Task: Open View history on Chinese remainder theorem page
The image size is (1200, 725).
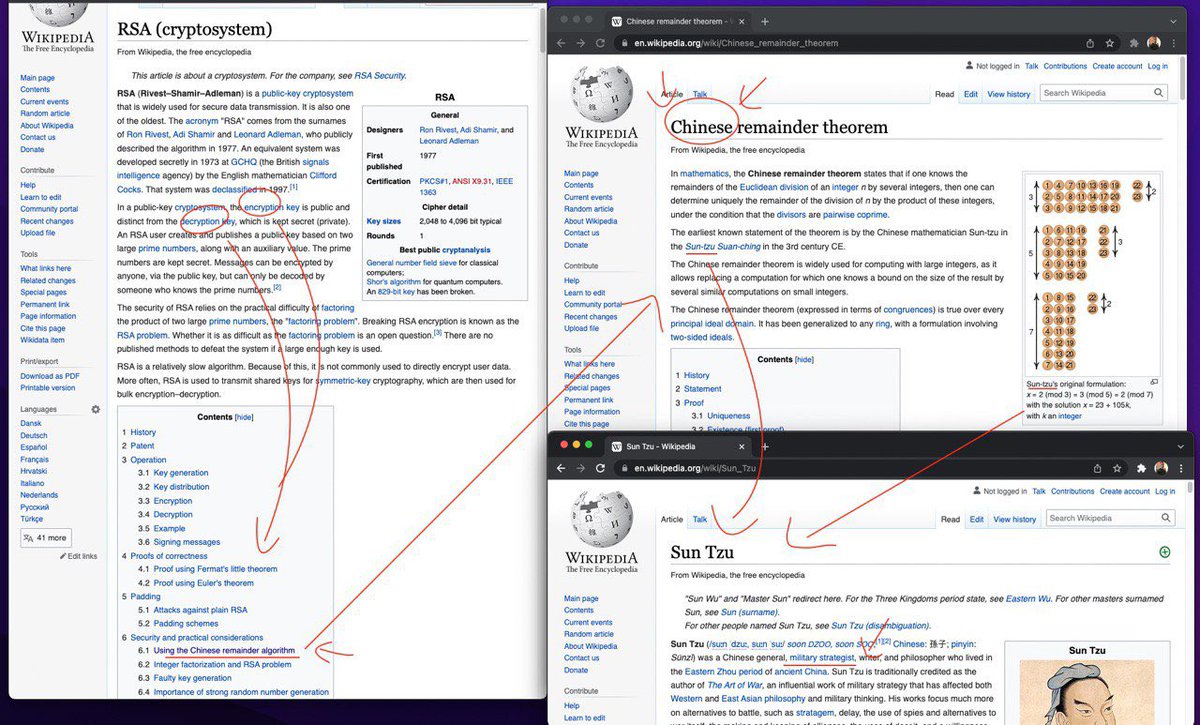Action: 1008,94
